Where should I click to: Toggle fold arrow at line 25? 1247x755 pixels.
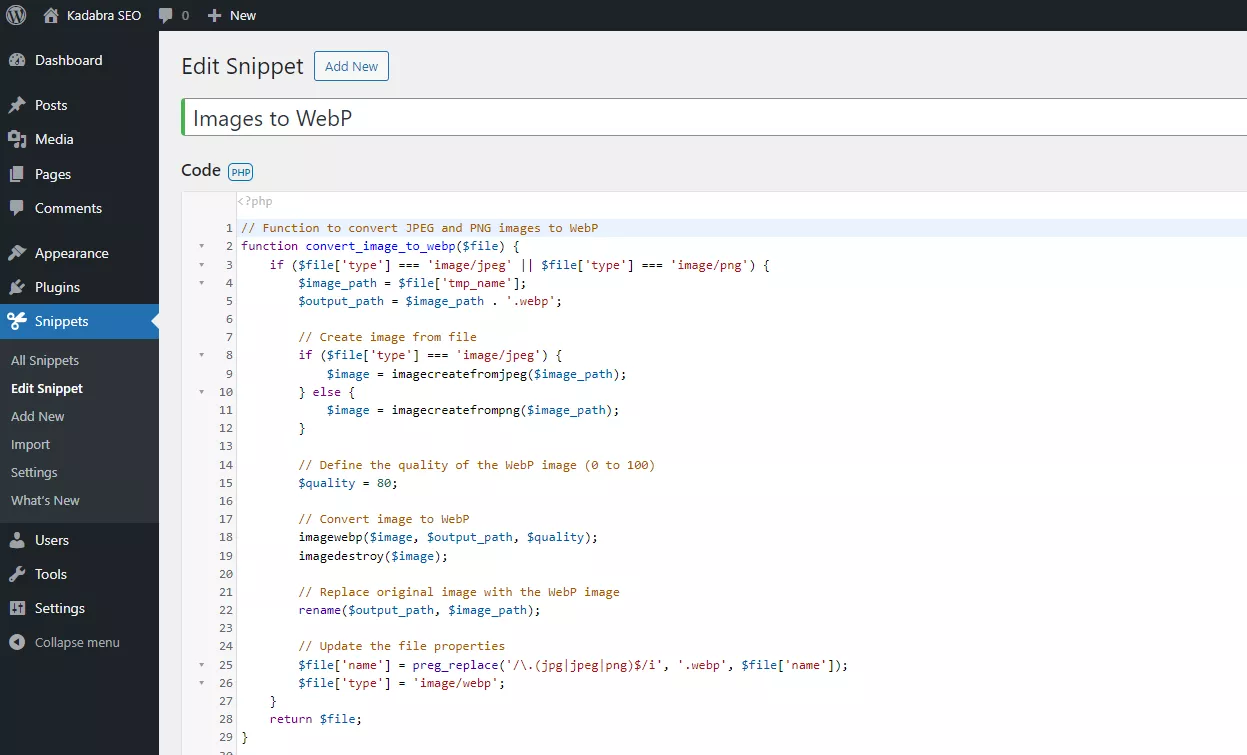[x=202, y=665]
